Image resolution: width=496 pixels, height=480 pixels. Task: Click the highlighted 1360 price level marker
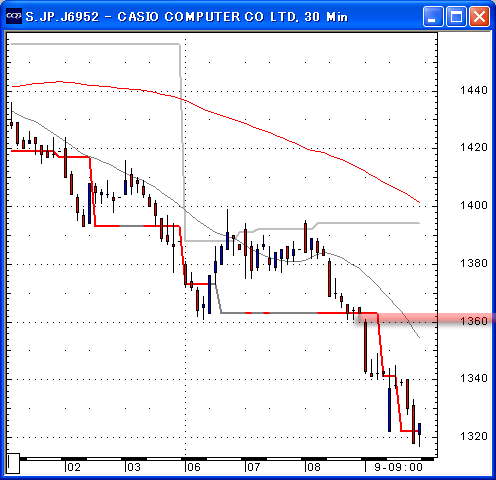[x=474, y=321]
